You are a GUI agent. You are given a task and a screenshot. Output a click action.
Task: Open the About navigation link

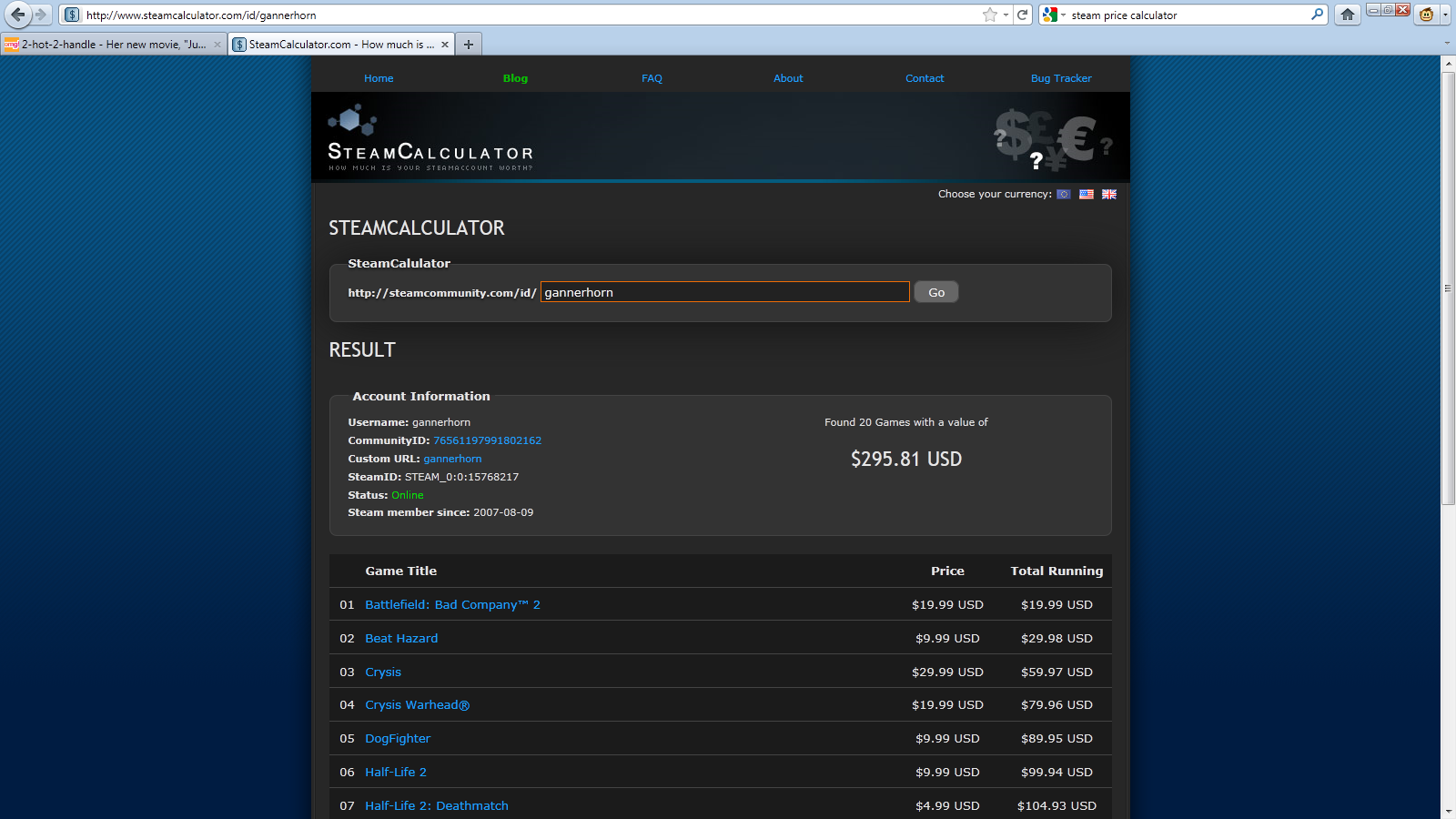click(x=788, y=78)
